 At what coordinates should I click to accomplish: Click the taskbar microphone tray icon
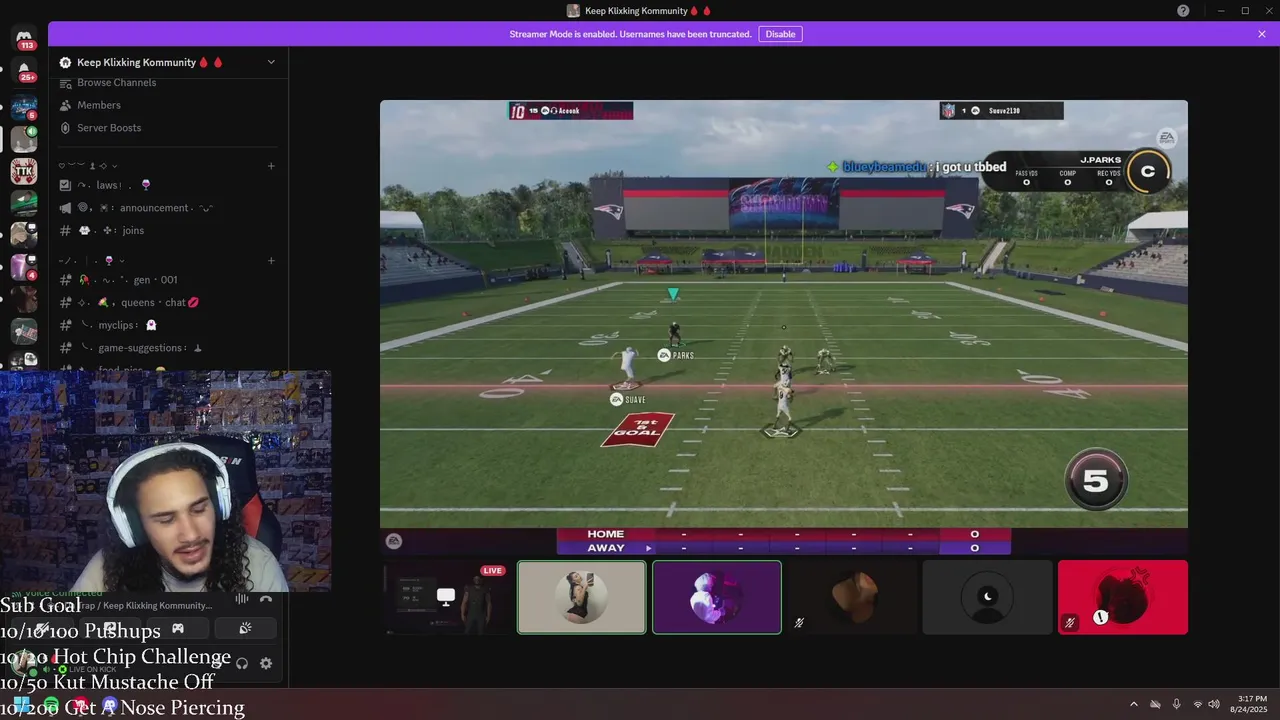click(1177, 704)
